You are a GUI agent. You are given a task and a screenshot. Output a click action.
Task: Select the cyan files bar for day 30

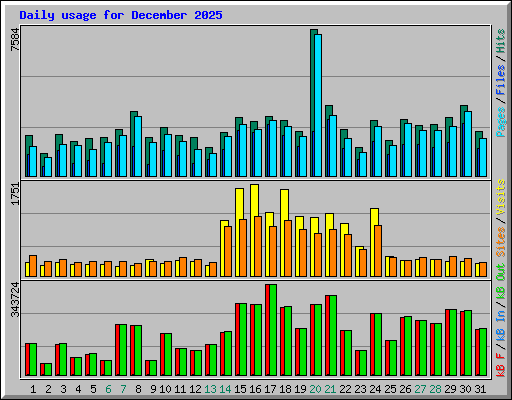(468, 144)
